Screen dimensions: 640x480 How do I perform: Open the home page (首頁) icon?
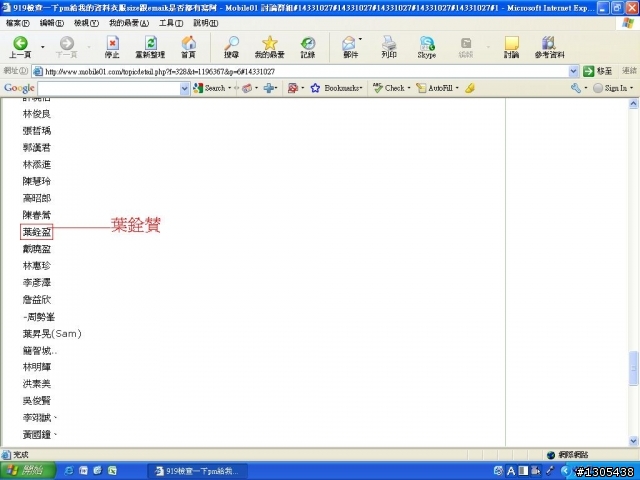coord(188,47)
